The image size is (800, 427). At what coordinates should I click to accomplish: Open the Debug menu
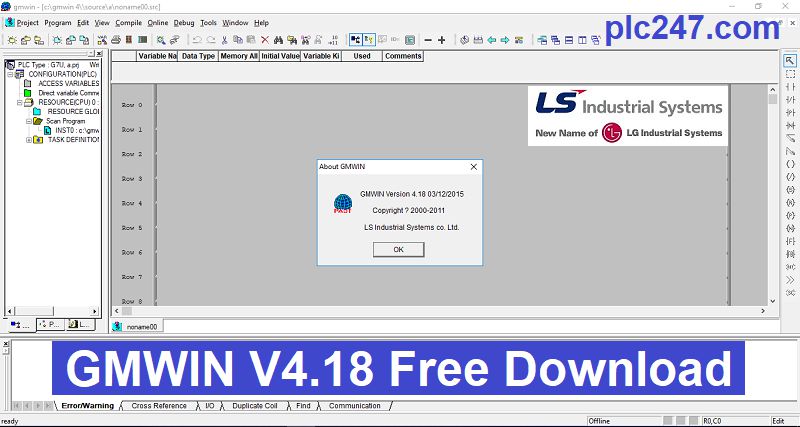184,23
